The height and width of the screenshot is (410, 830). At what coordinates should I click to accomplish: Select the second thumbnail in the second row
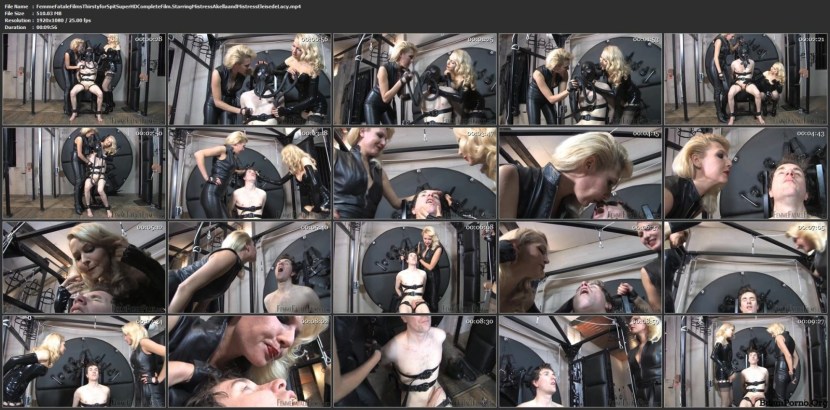pyautogui.click(x=249, y=173)
